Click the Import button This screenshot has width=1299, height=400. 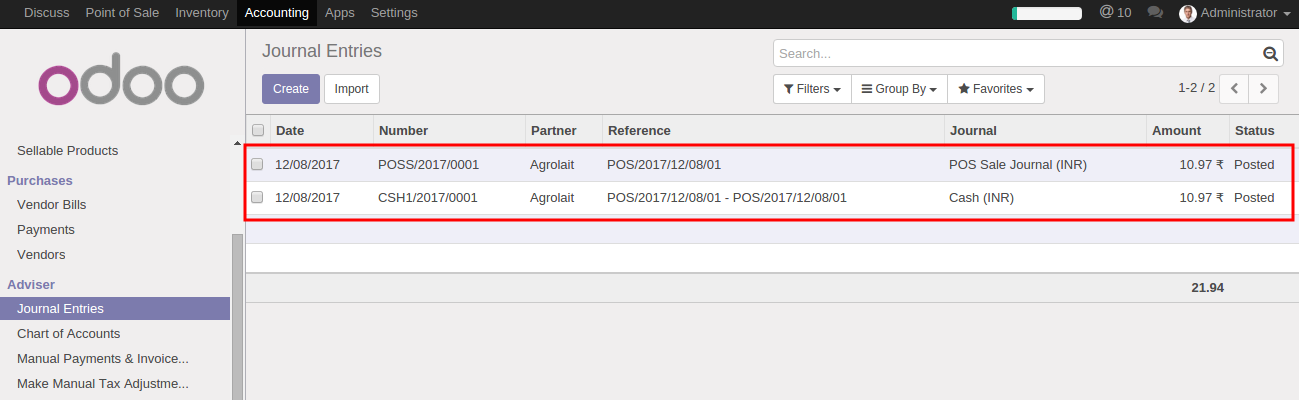pyautogui.click(x=352, y=89)
